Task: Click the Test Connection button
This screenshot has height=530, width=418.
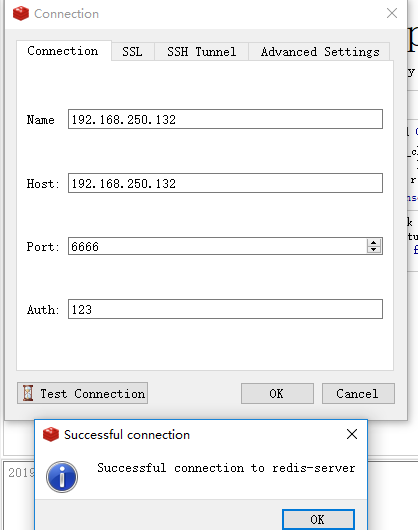Action: [x=82, y=393]
